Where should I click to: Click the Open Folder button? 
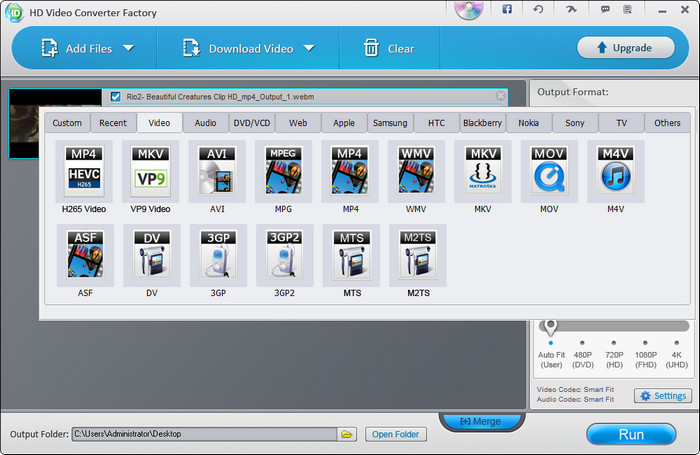(x=396, y=434)
